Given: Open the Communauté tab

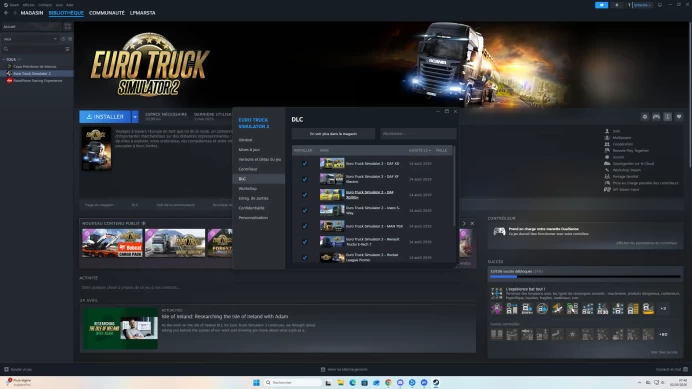Looking at the screenshot, I should point(107,13).
